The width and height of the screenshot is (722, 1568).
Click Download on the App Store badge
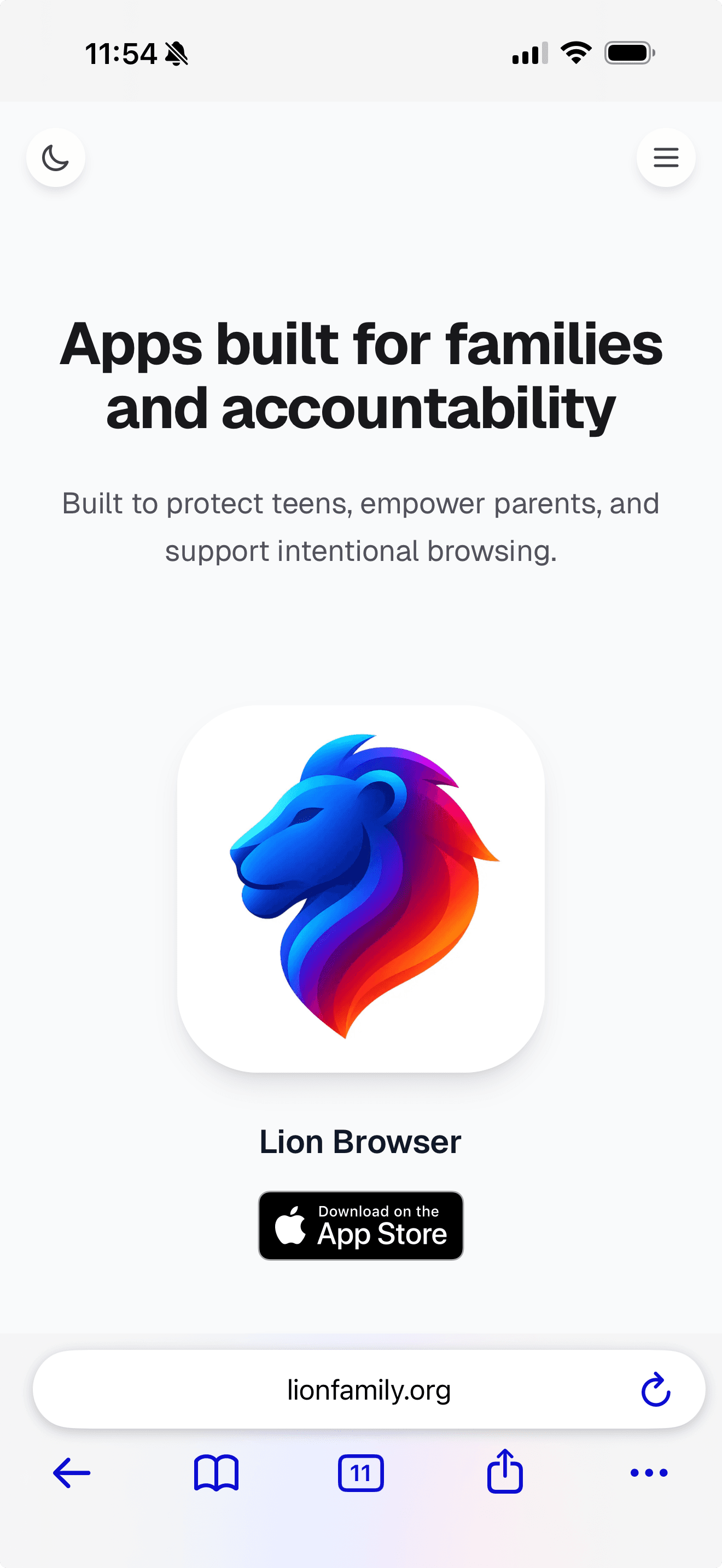tap(361, 1225)
